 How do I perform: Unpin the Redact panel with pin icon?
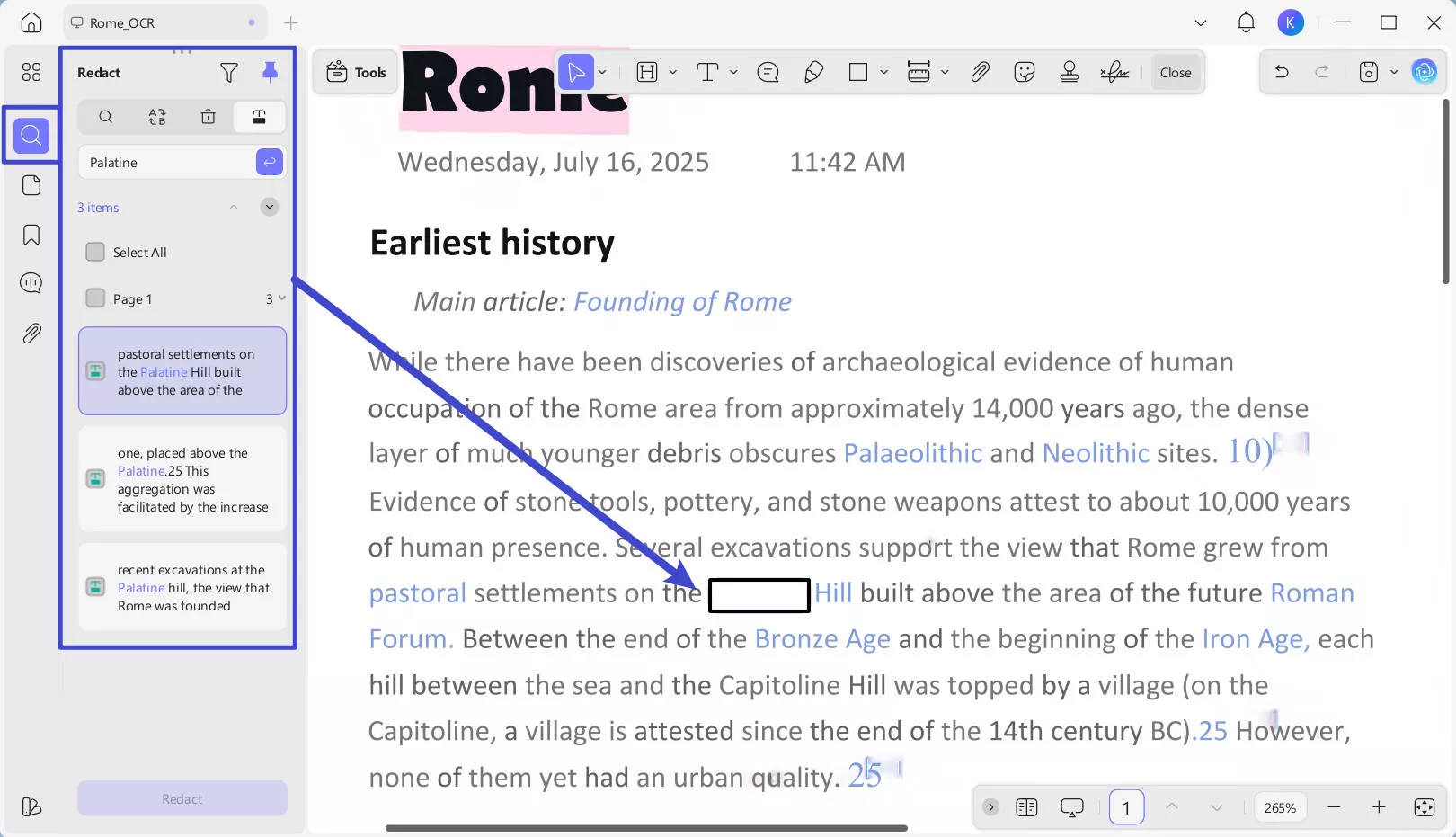click(270, 73)
